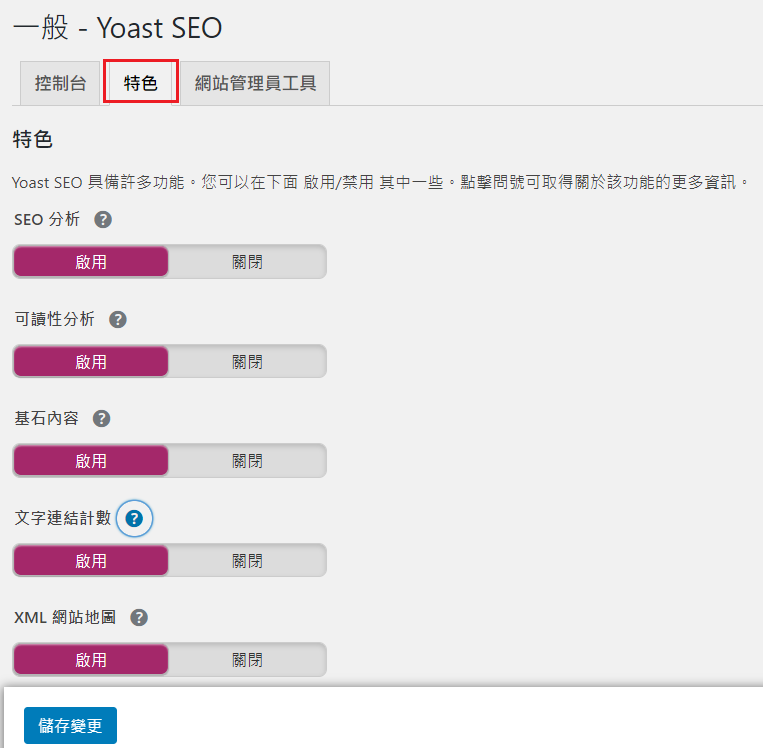Enable SEO 分析 with the 啟用 option

(x=91, y=262)
